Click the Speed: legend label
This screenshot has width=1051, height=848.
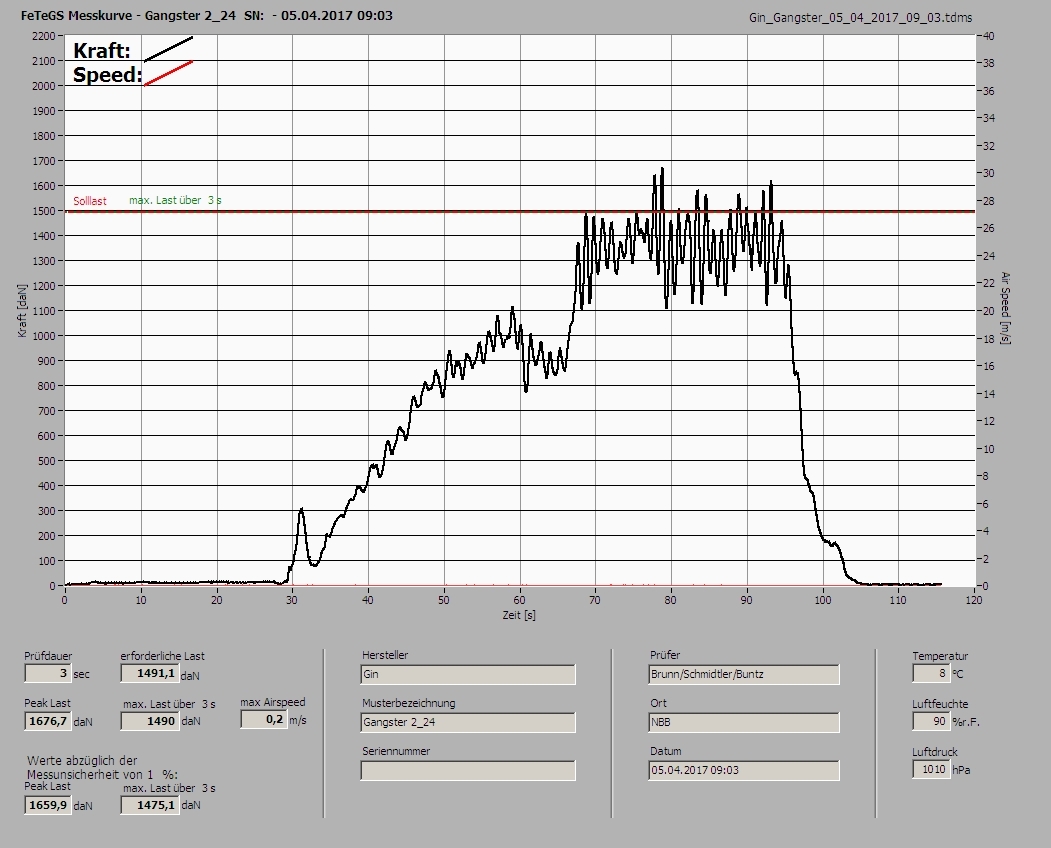107,74
